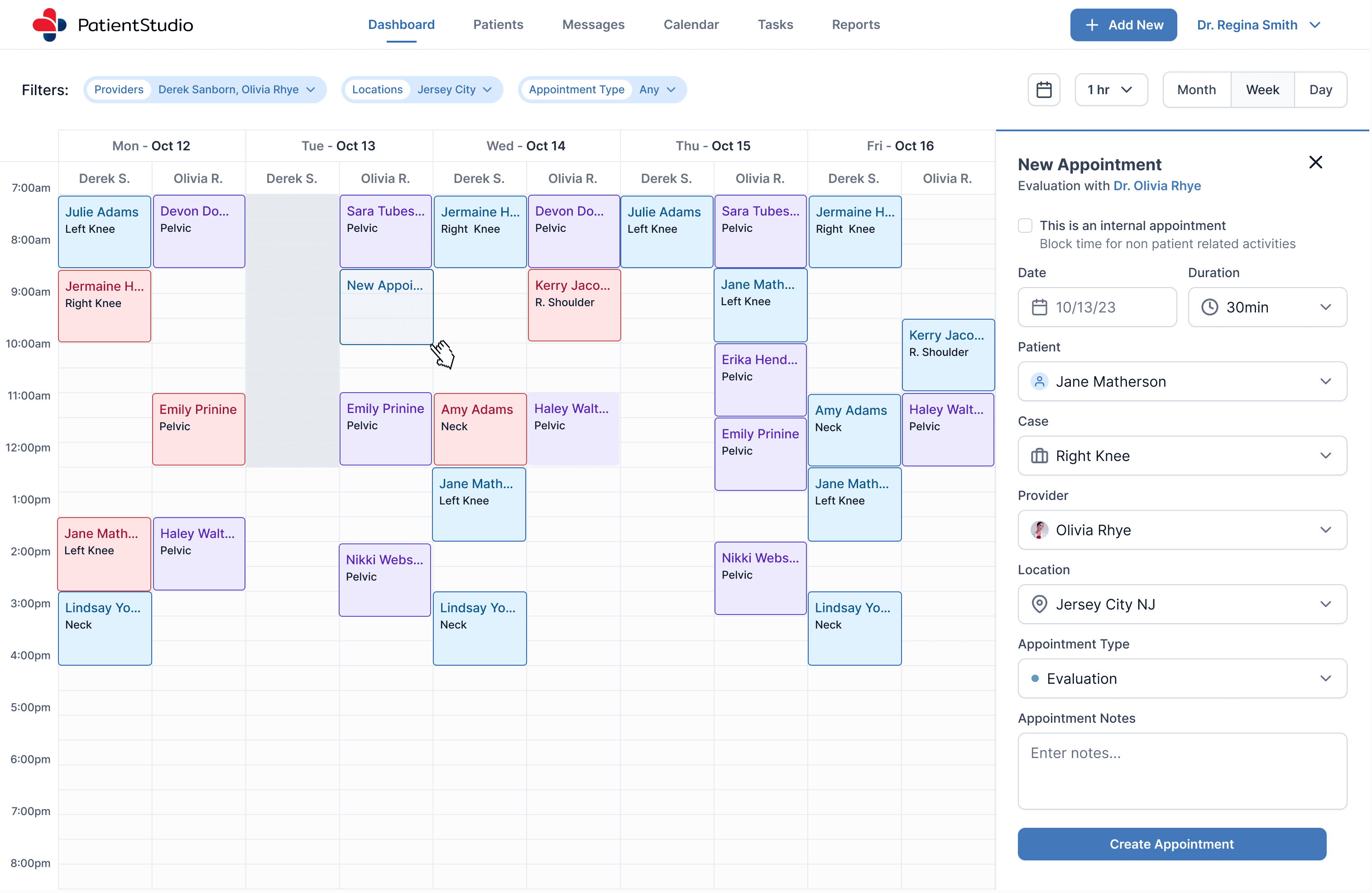
Task: Click the Appointment Notes text area
Action: 1182,771
